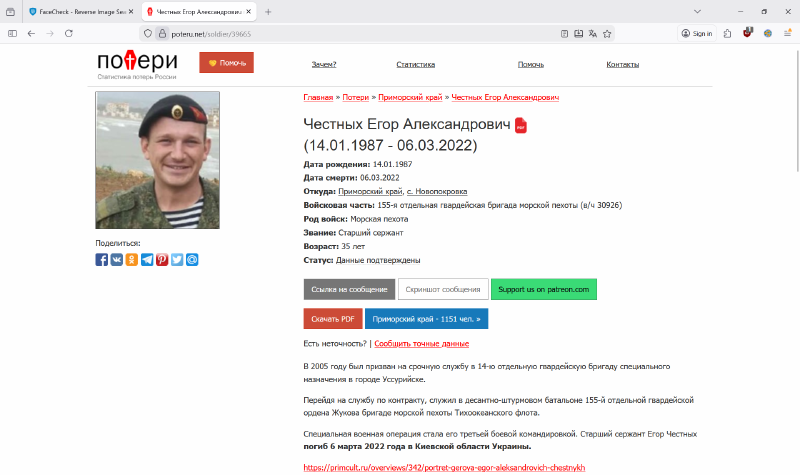Switch to the FaceCheck Reverse Image tab

(82, 11)
